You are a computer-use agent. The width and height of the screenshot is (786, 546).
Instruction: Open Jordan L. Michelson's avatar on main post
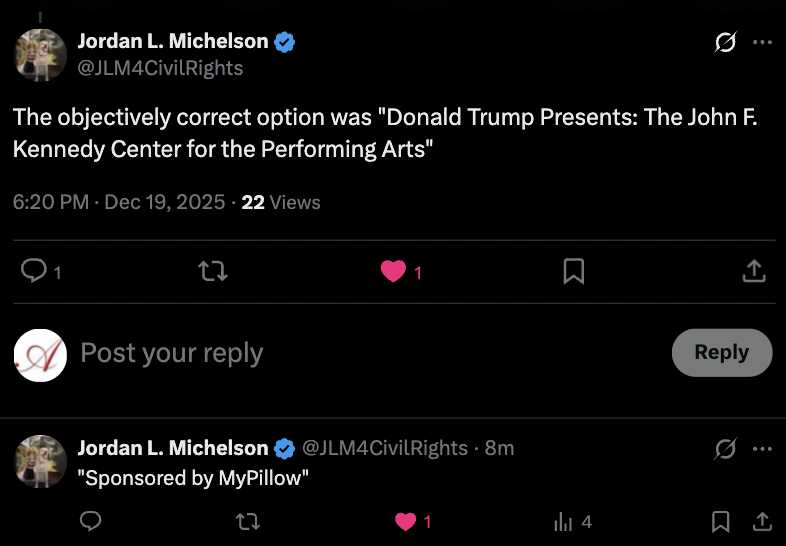[x=41, y=54]
